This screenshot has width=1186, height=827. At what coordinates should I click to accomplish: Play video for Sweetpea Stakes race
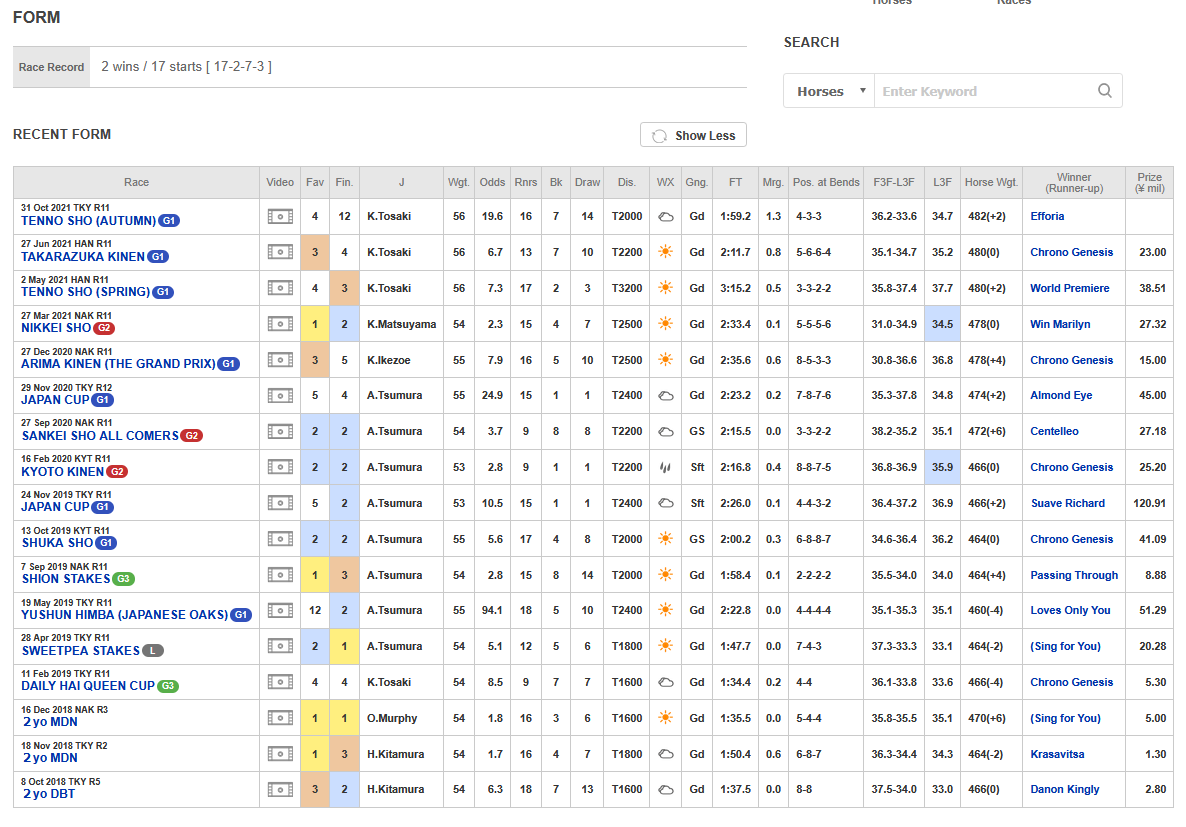coord(280,646)
